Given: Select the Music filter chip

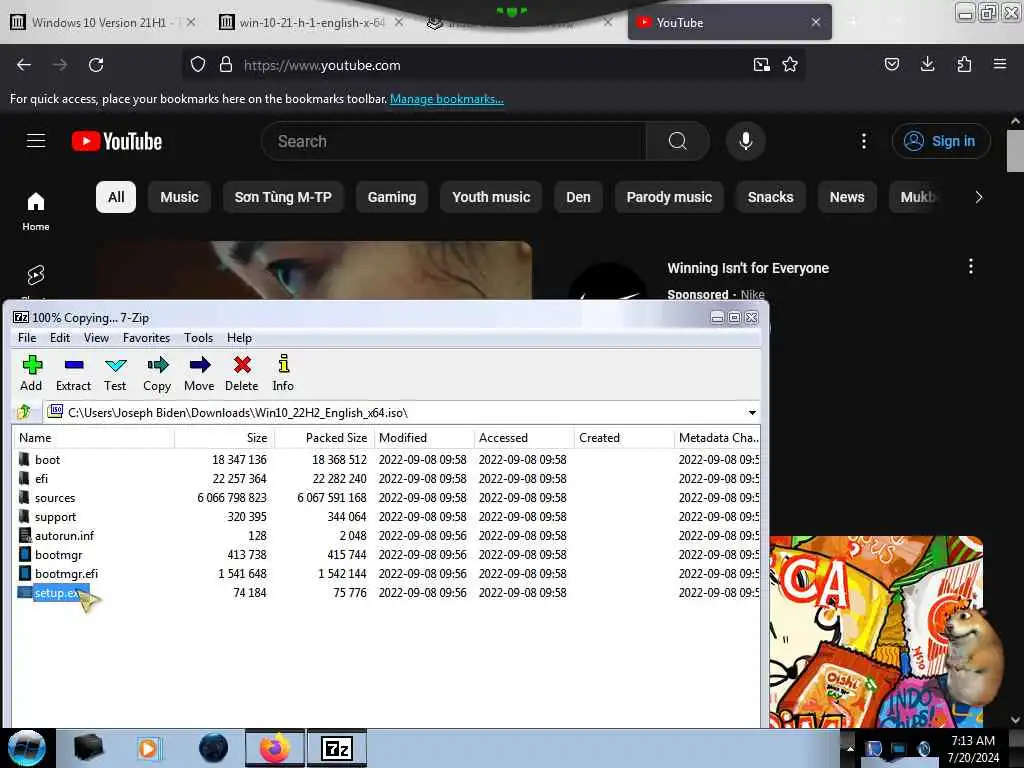Looking at the screenshot, I should [x=179, y=197].
